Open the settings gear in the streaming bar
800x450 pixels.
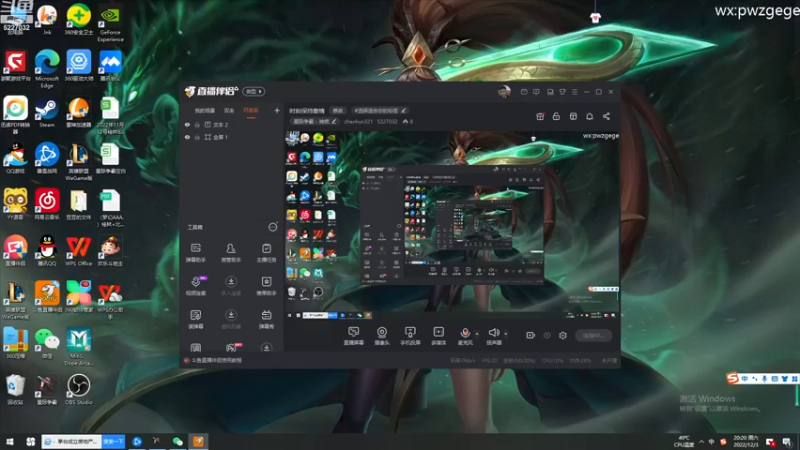pos(563,335)
